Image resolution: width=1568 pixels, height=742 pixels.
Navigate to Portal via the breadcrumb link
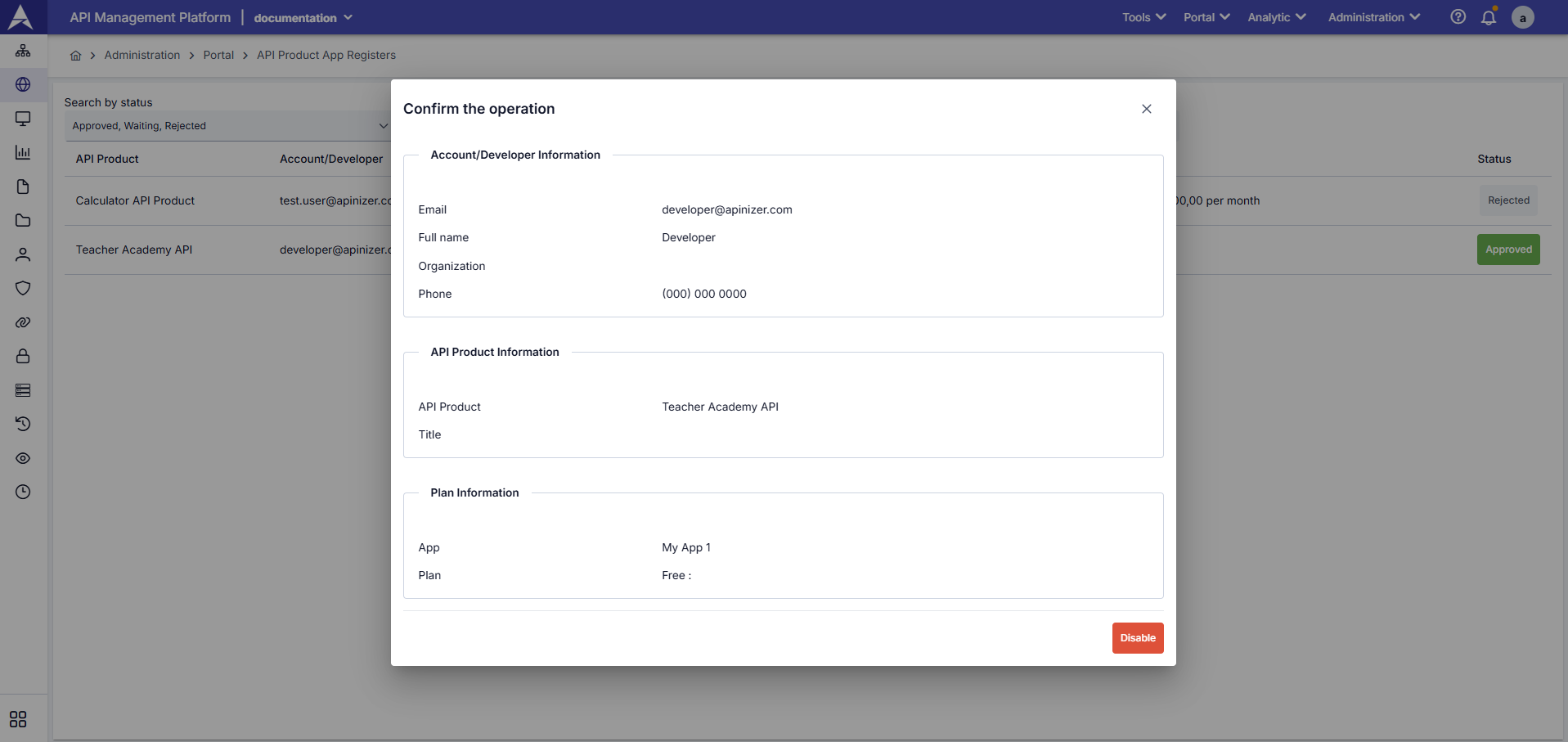[x=218, y=55]
